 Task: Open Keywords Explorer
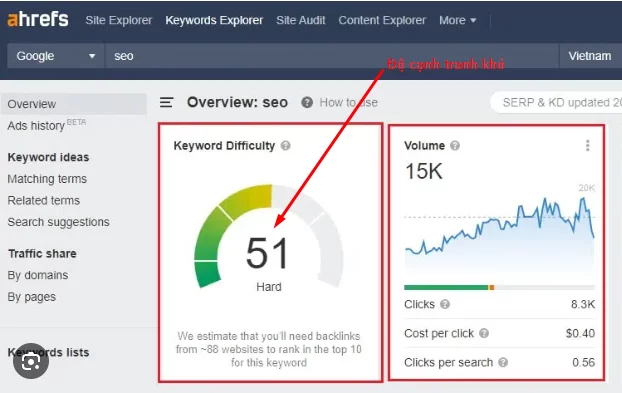tap(214, 20)
